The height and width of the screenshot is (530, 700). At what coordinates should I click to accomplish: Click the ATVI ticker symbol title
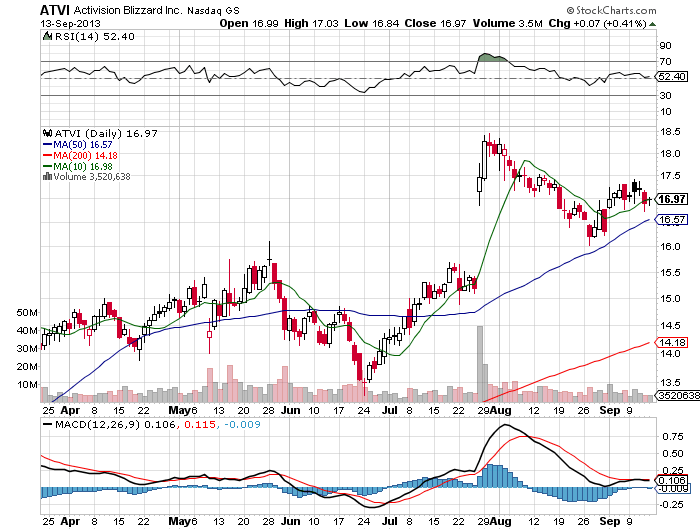coord(55,10)
